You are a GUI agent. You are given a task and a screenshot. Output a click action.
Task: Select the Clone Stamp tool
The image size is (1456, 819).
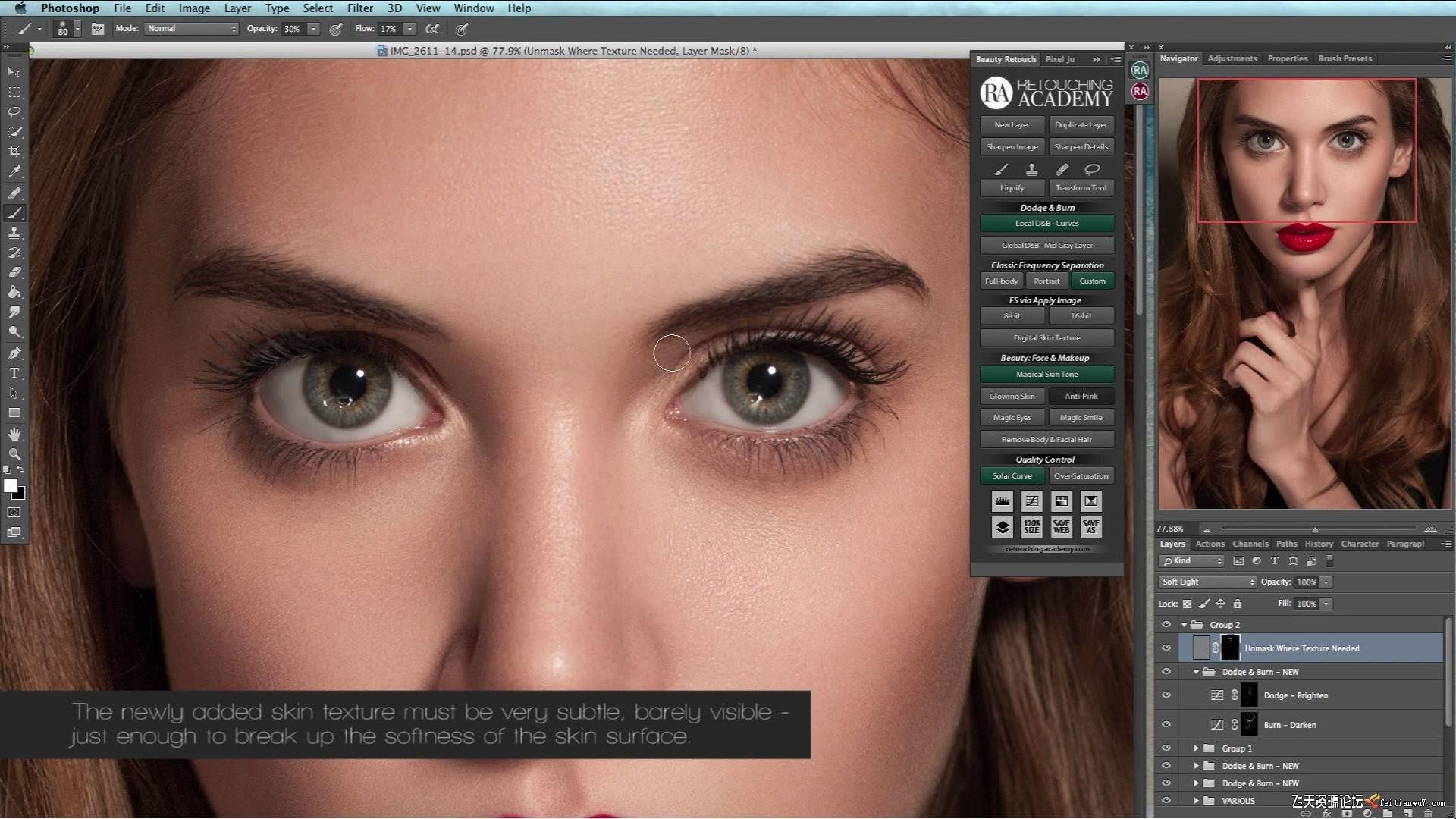(14, 233)
